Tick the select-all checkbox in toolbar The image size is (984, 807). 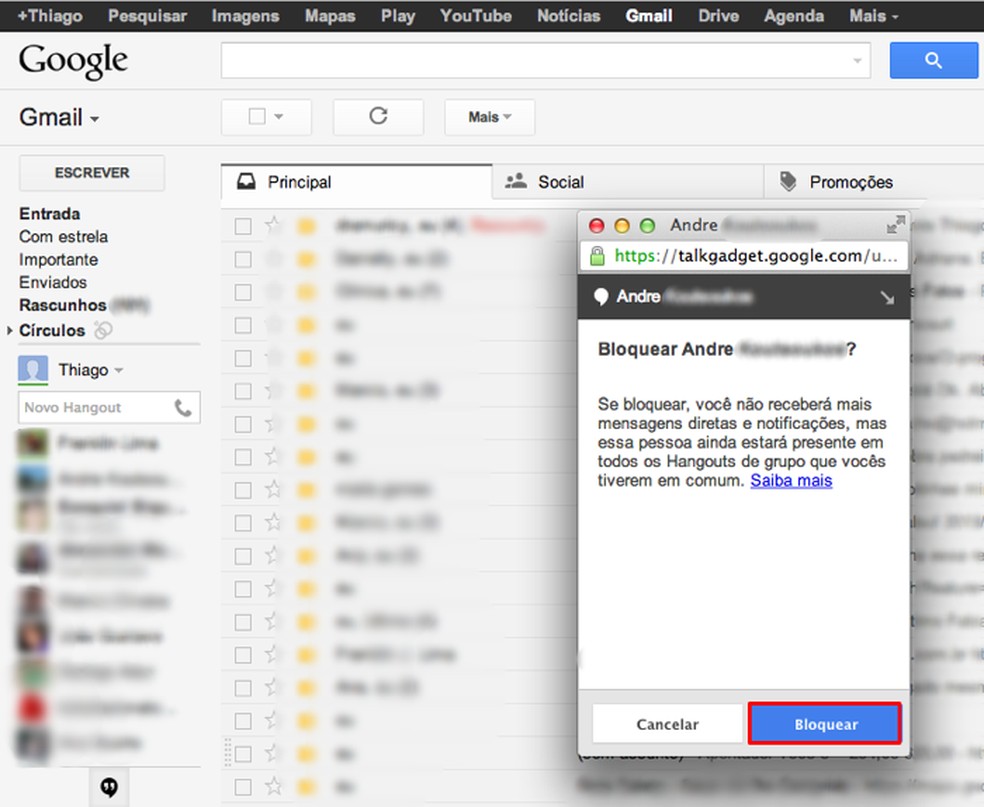pos(257,116)
